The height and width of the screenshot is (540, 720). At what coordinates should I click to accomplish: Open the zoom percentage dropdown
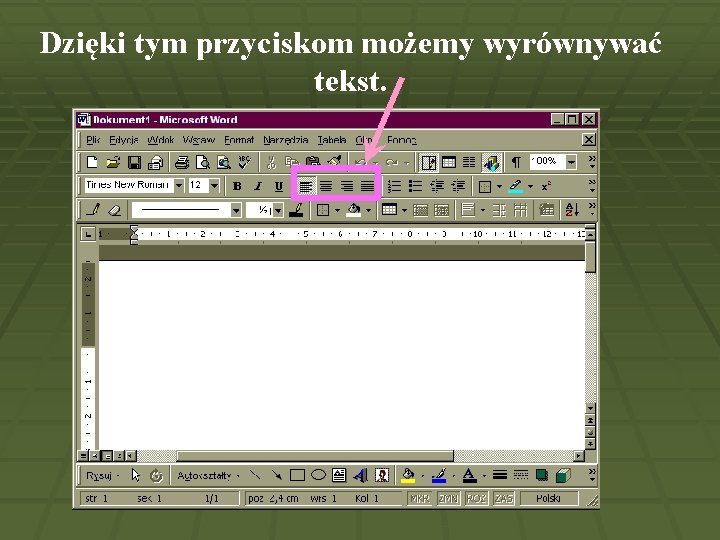(571, 162)
